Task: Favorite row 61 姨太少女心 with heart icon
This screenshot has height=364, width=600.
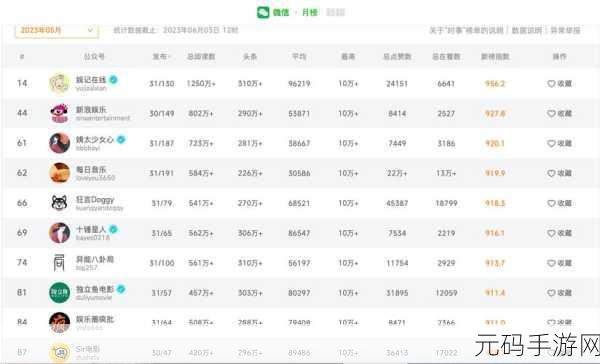Action: (551, 143)
